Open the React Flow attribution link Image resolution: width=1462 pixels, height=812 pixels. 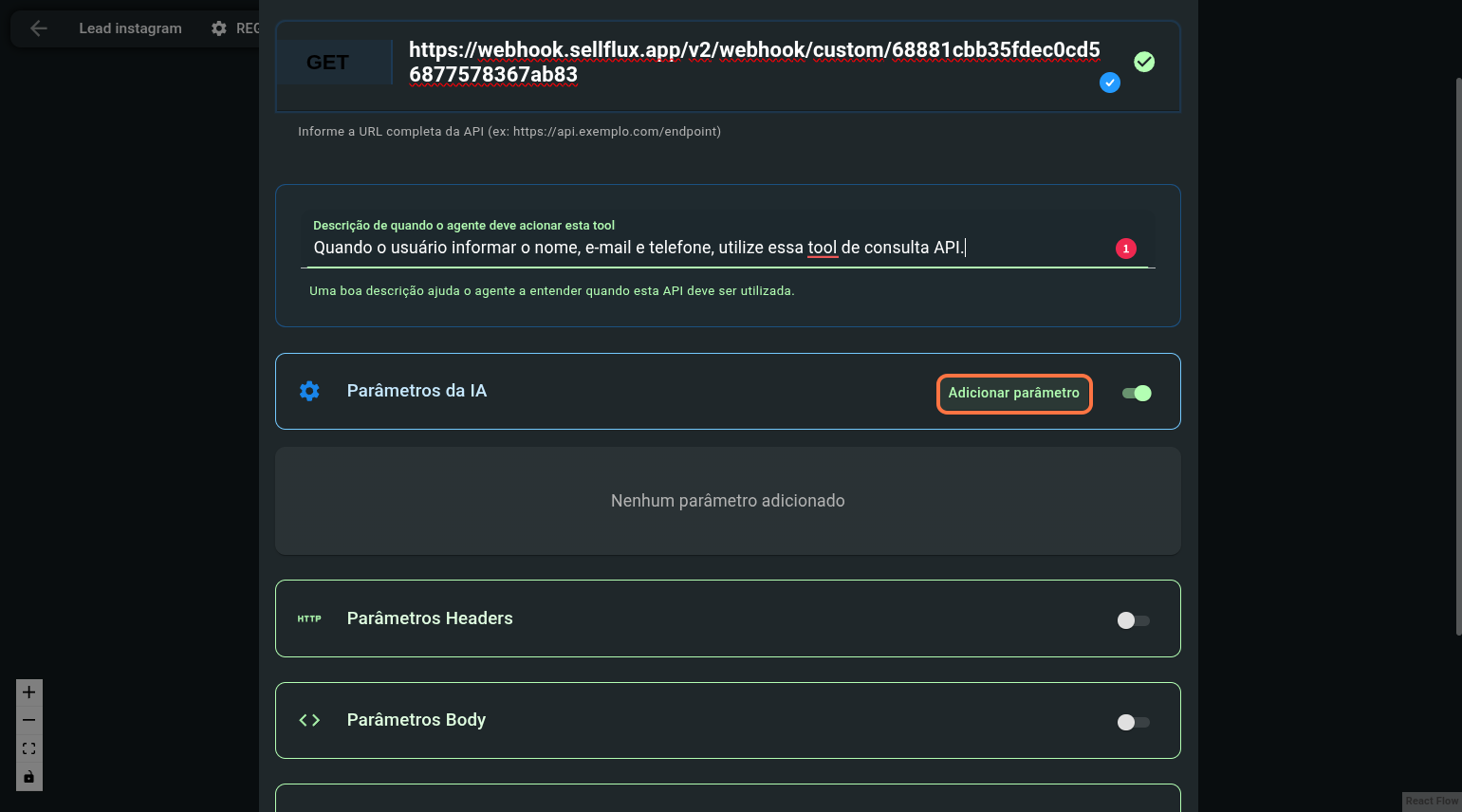(1431, 802)
